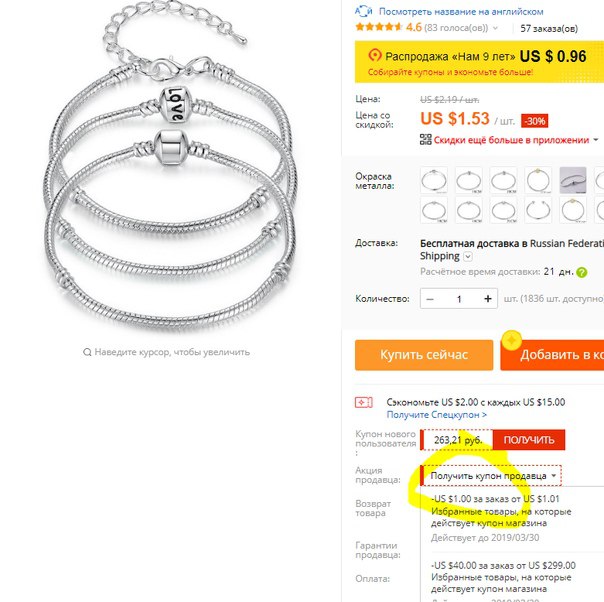Expand the rating votes dropdown arrow
604x602 pixels.
click(x=495, y=28)
